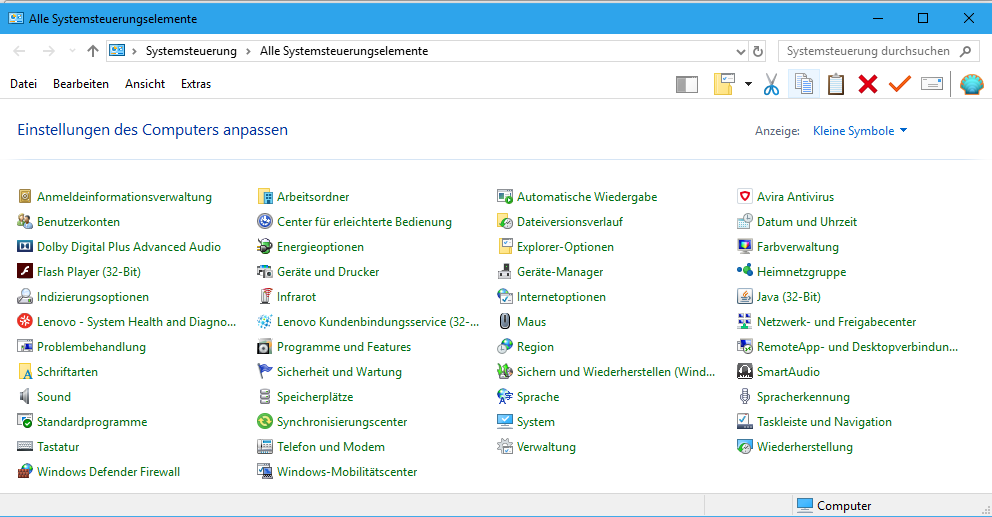The width and height of the screenshot is (992, 517).
Task: Click the Synchronisierungscenter green icon
Action: coord(264,421)
